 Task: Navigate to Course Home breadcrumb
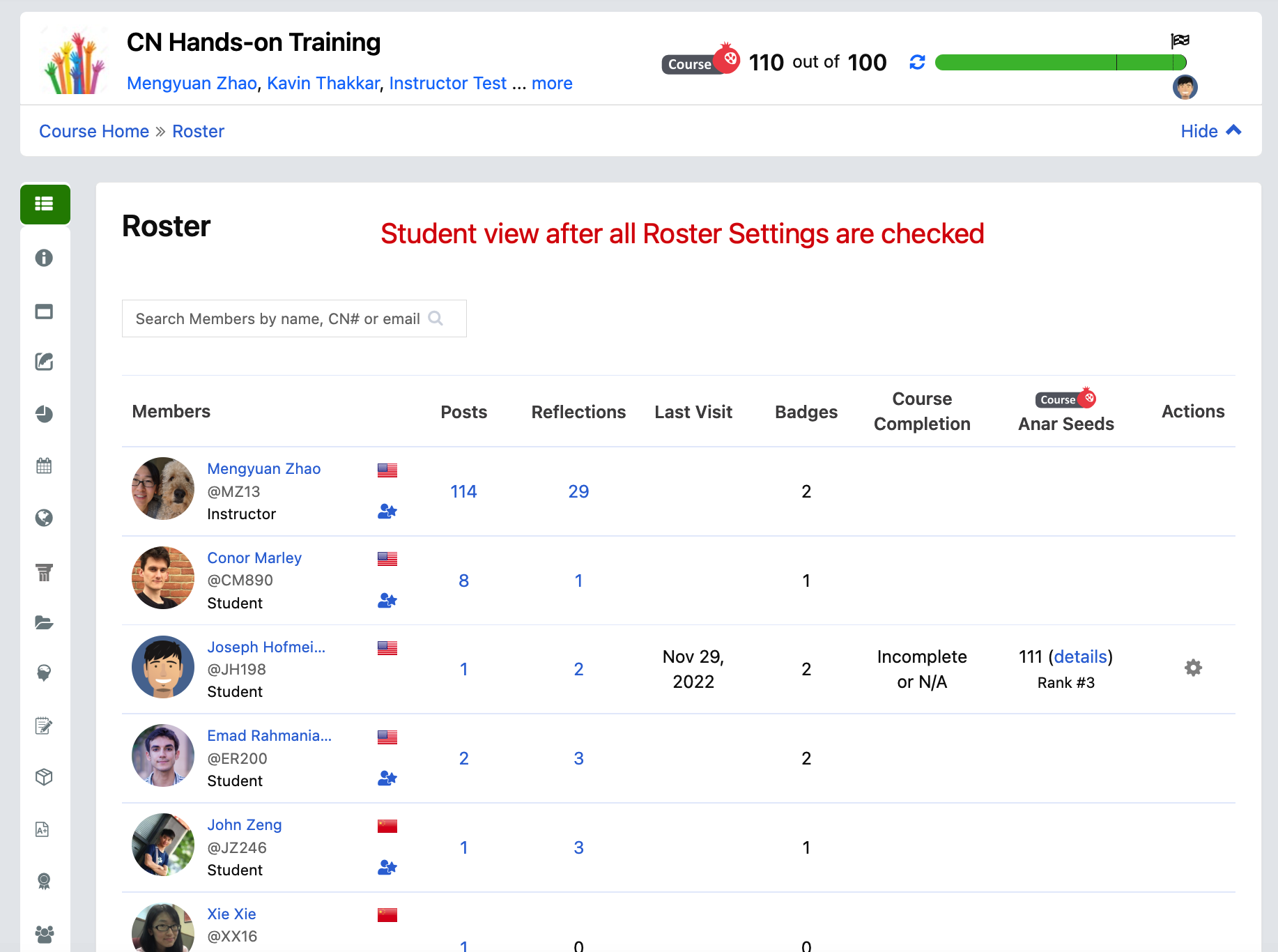pos(94,131)
